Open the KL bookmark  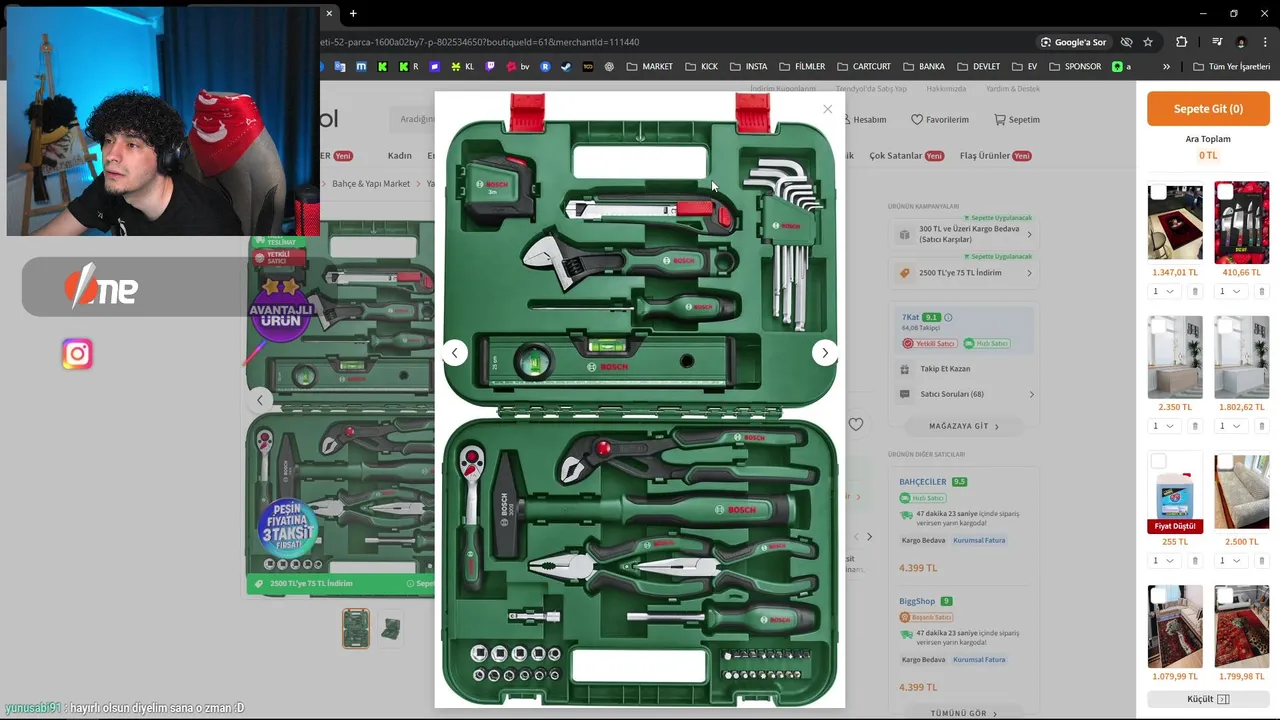462,66
